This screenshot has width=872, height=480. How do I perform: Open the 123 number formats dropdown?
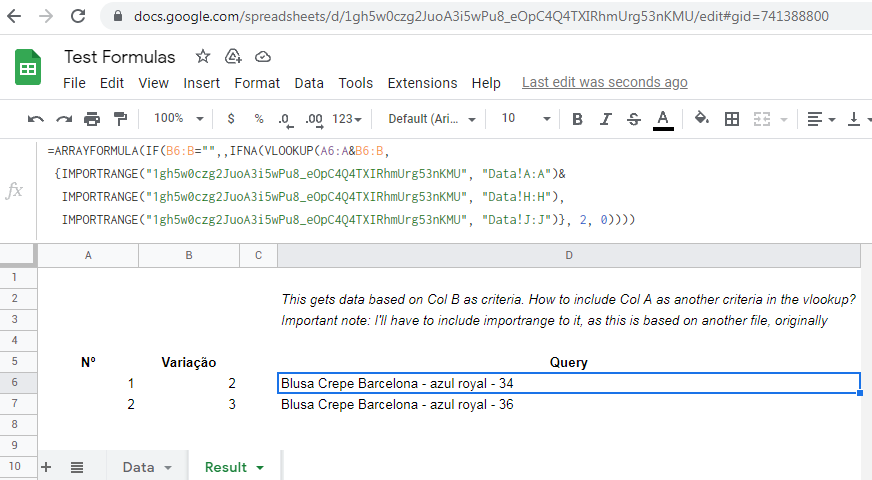point(347,119)
